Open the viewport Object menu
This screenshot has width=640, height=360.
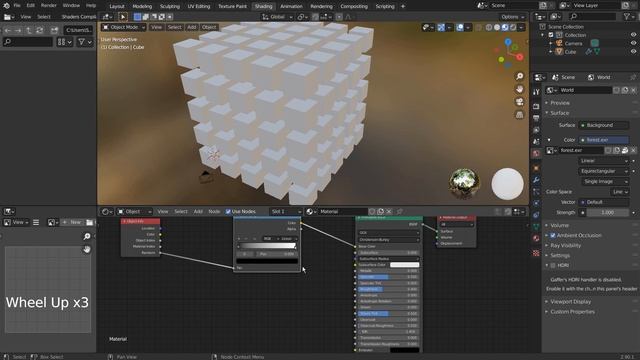click(209, 27)
